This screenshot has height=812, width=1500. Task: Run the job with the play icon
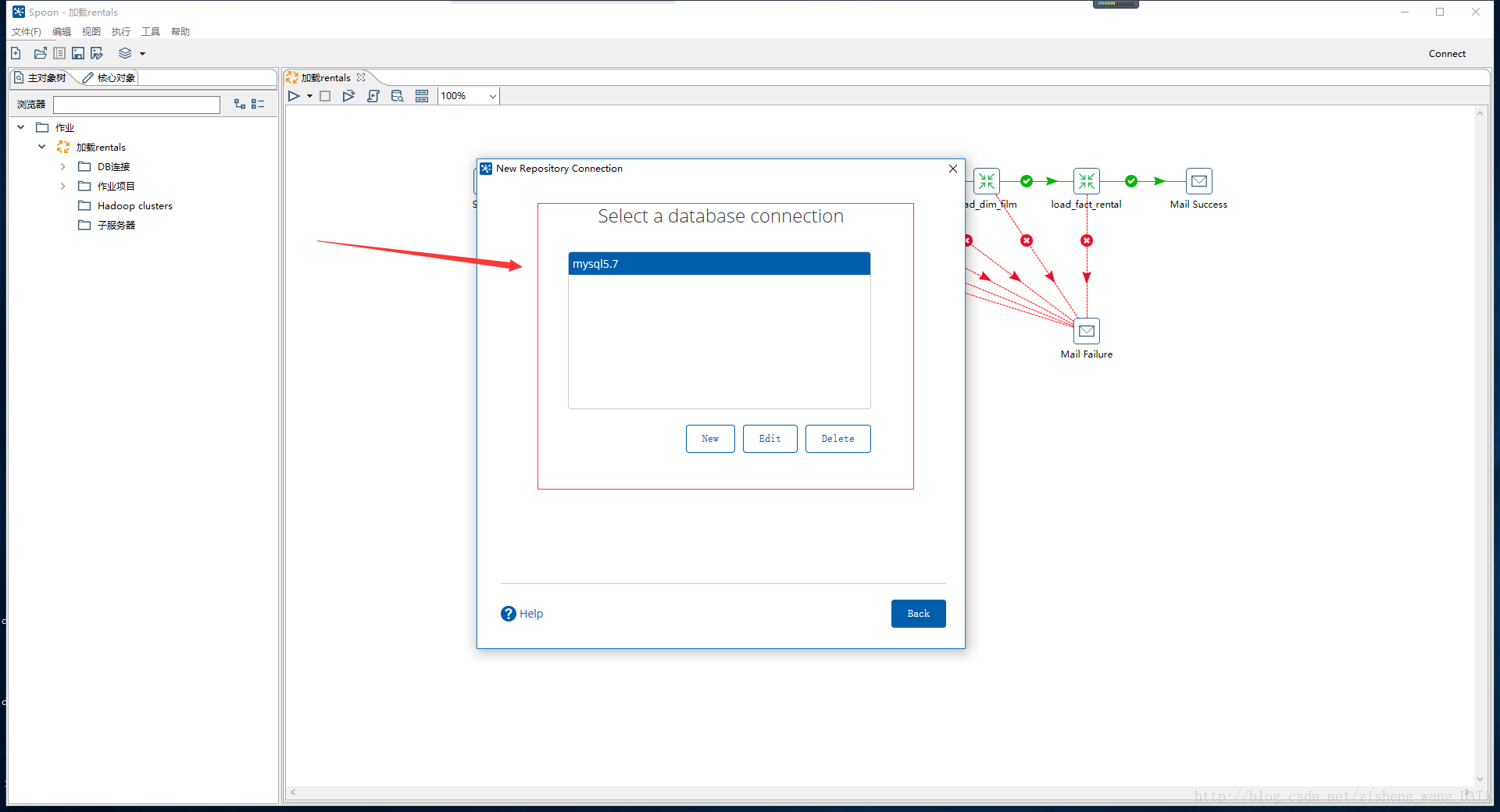point(294,96)
